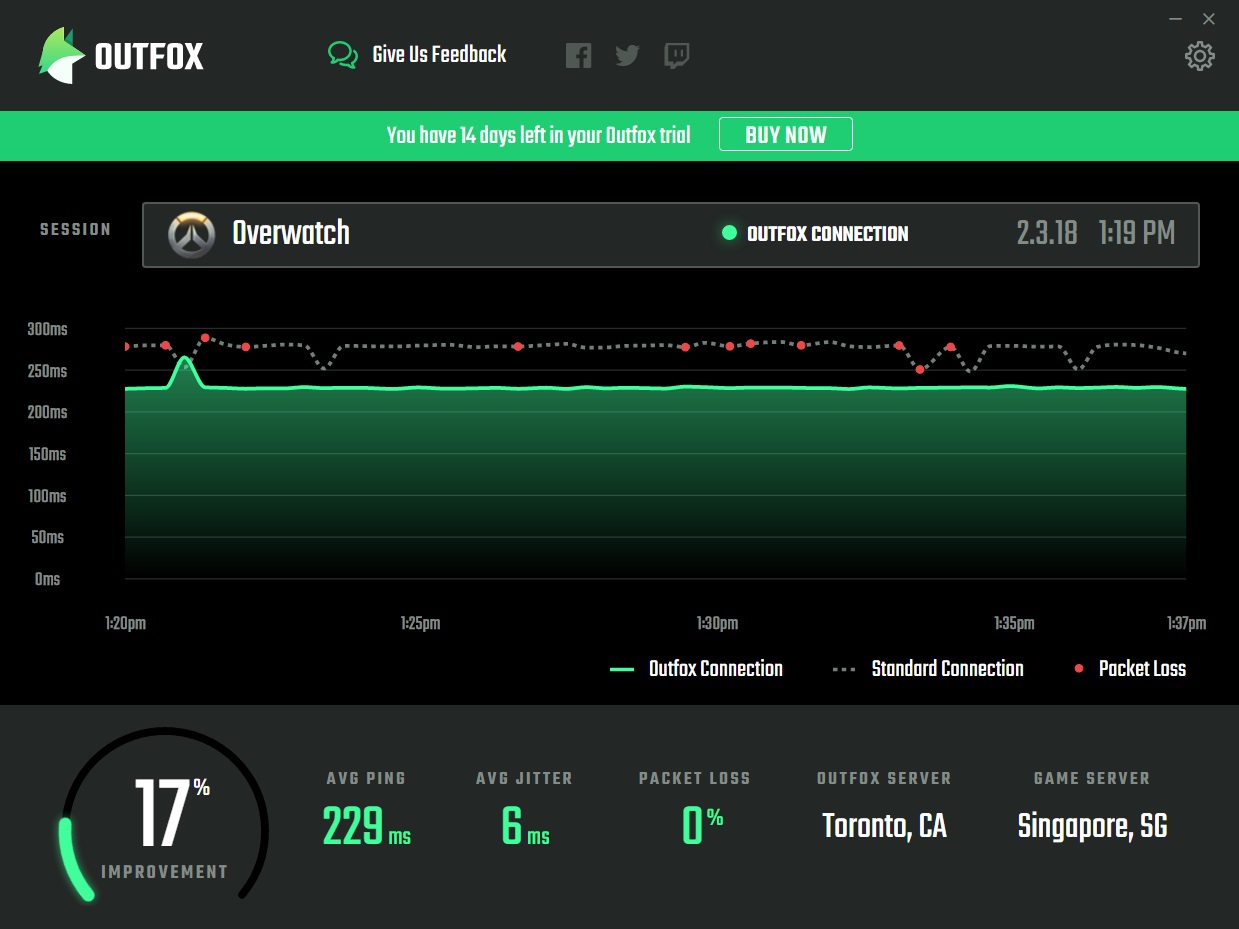
Task: Click the 100ms axis label
Action: click(48, 496)
